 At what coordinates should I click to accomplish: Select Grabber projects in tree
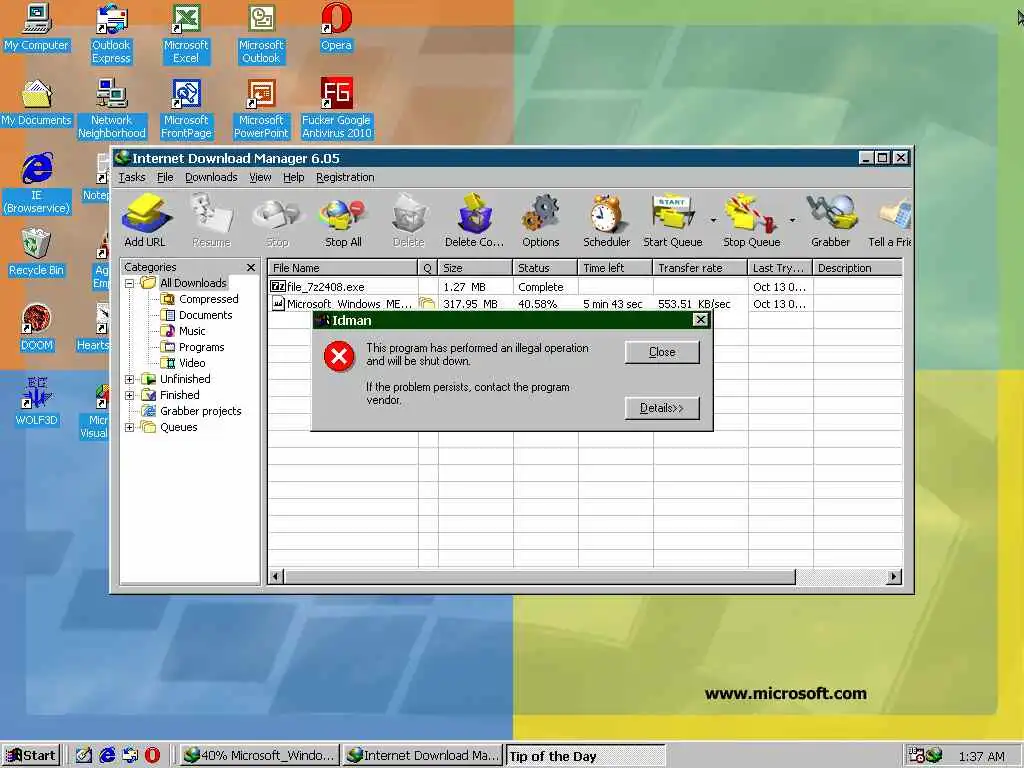pyautogui.click(x=192, y=411)
